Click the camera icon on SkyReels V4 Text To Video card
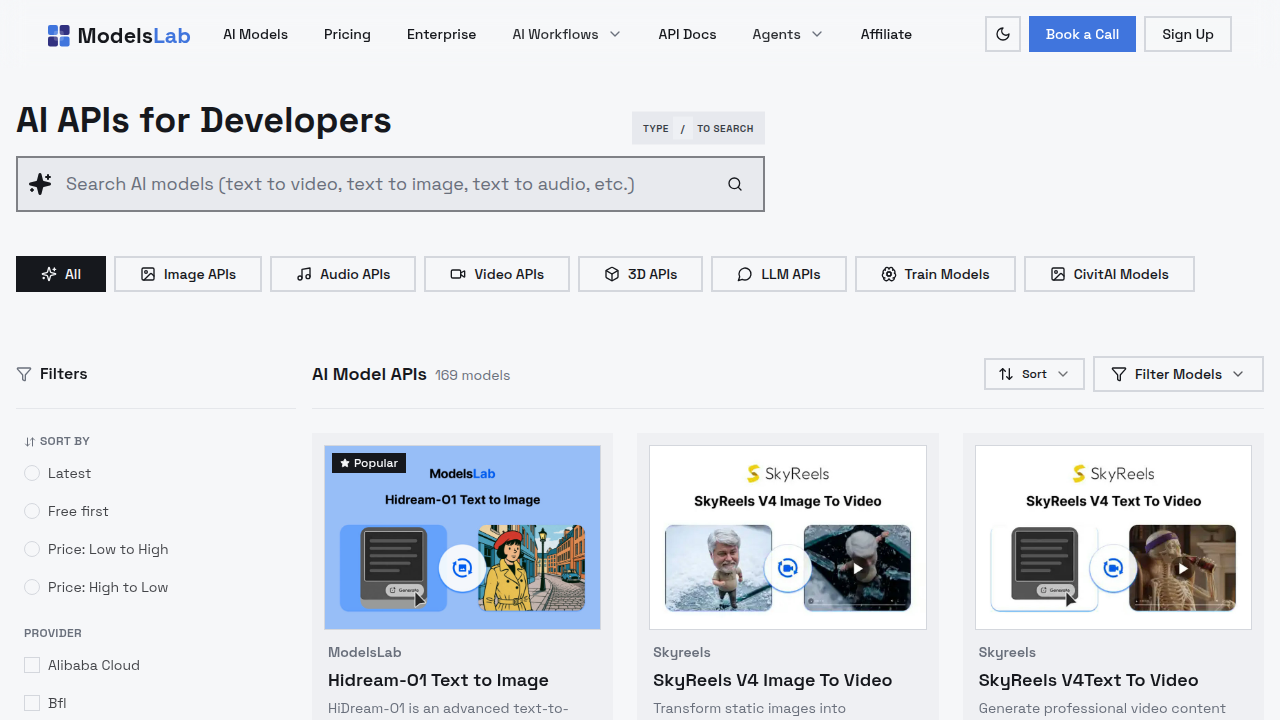The height and width of the screenshot is (720, 1280). pos(1113,568)
